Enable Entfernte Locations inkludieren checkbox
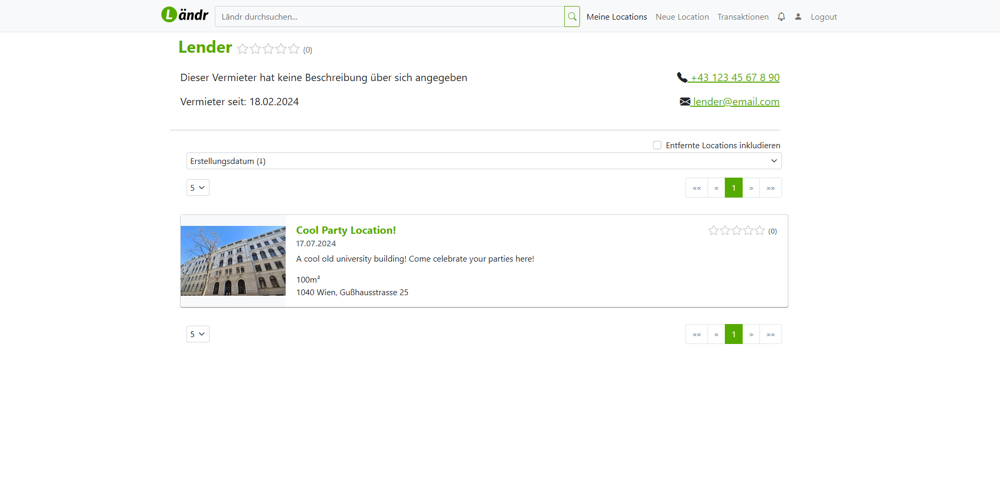 (x=657, y=145)
